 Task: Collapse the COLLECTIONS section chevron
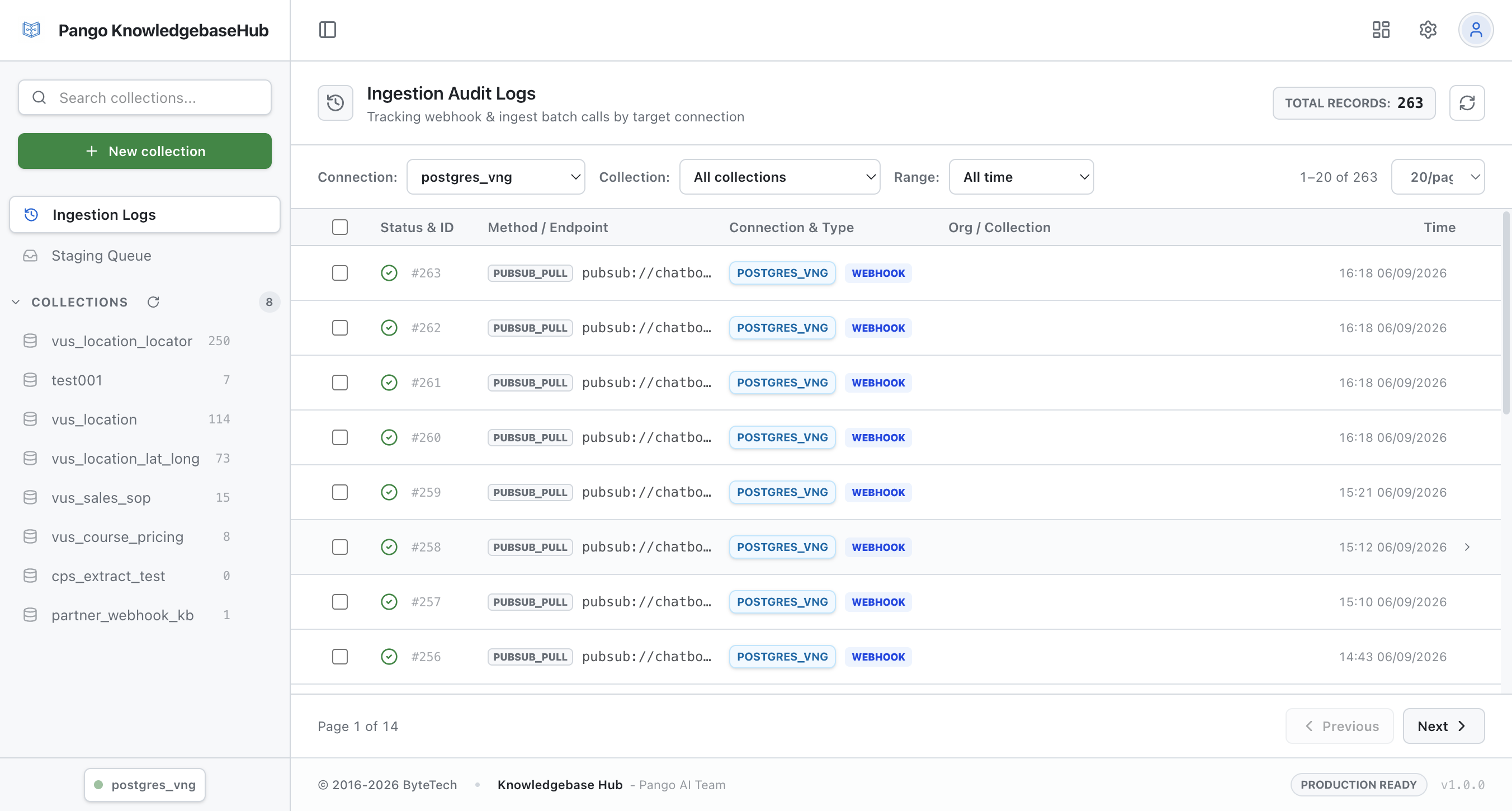pyautogui.click(x=16, y=302)
